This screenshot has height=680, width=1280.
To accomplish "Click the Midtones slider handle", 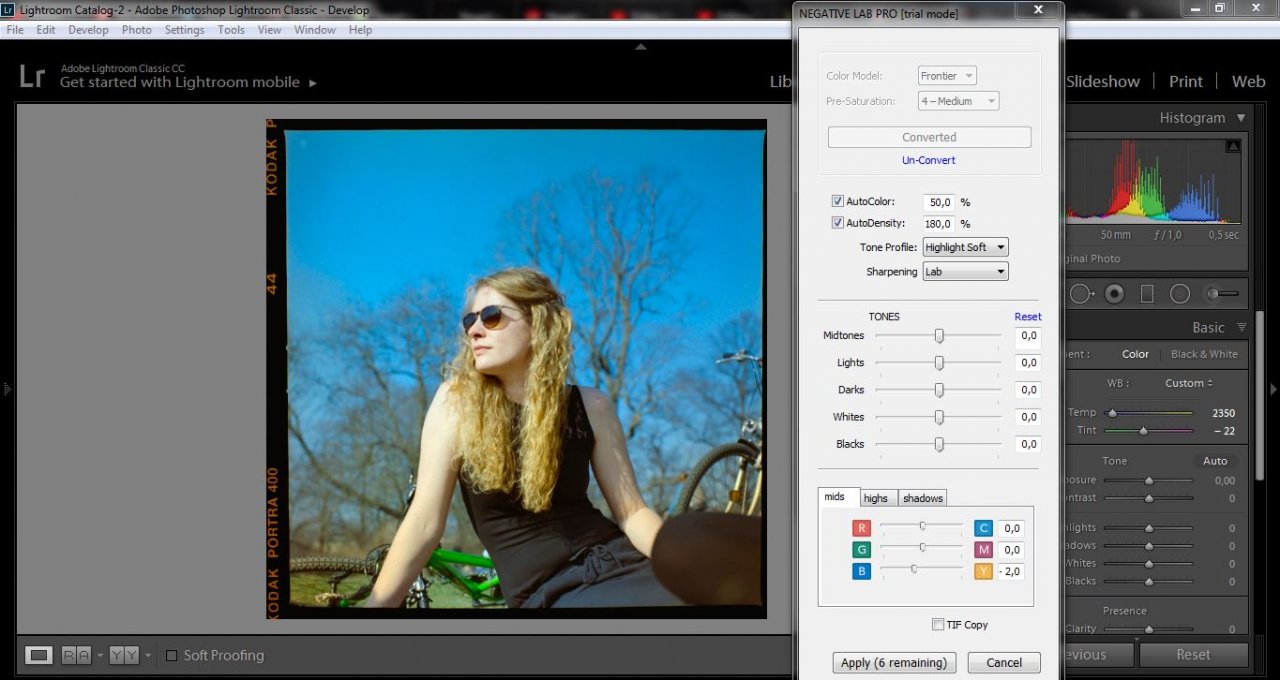I will pos(939,336).
